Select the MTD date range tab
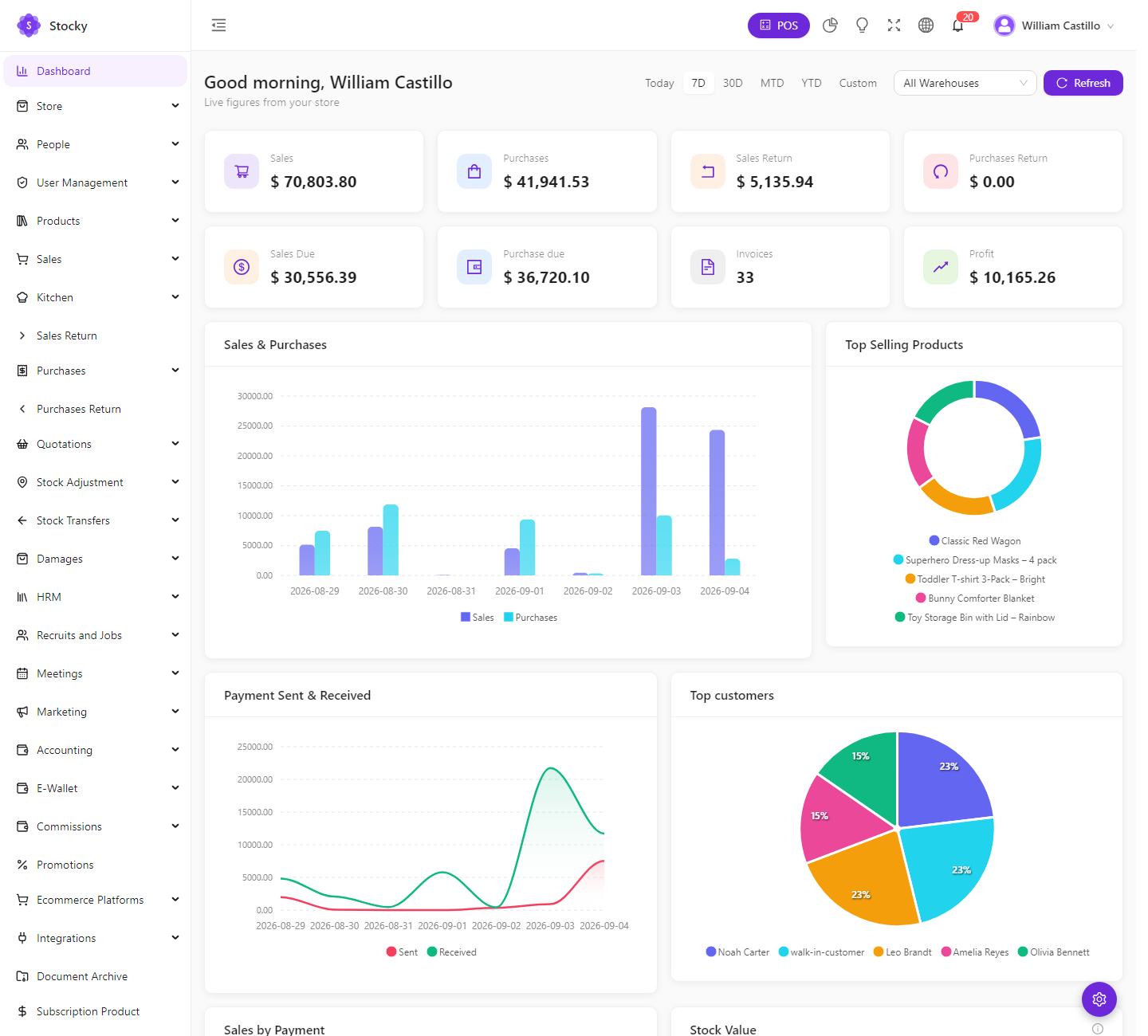 (x=772, y=83)
